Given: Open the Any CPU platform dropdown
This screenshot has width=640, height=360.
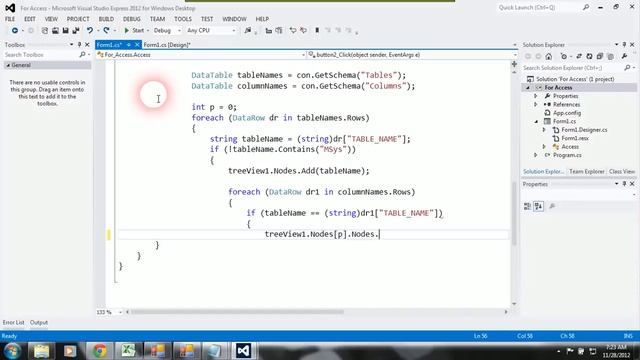Looking at the screenshot, I should click(x=211, y=31).
